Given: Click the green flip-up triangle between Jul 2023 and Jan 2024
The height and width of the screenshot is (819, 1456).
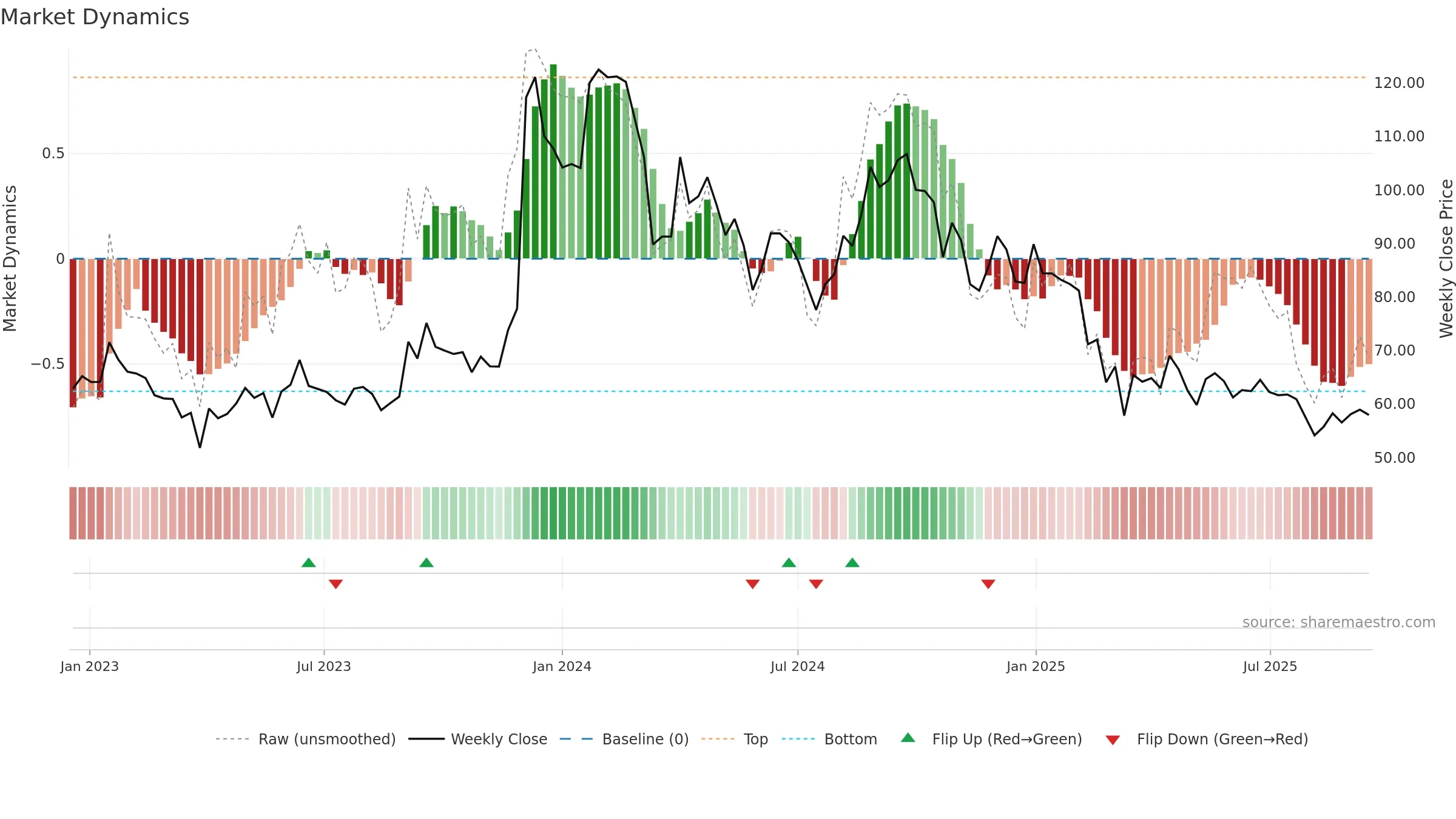Looking at the screenshot, I should coord(426,562).
